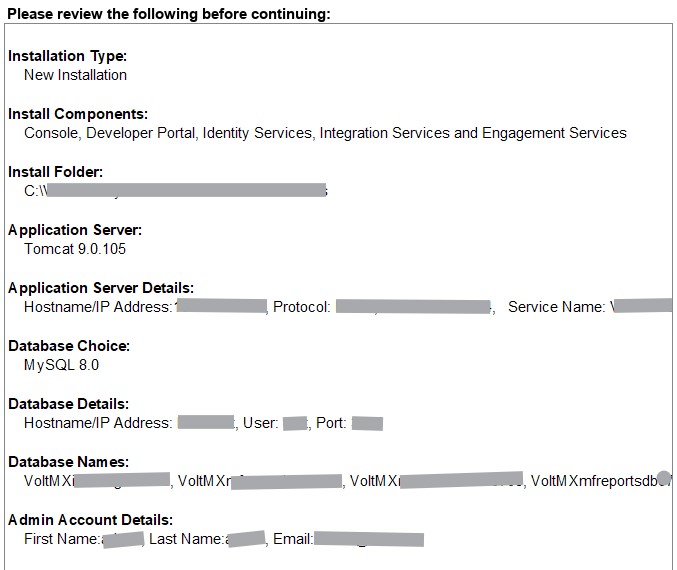This screenshot has height=570, width=677.
Task: Click the admin Email label
Action: (x=292, y=539)
